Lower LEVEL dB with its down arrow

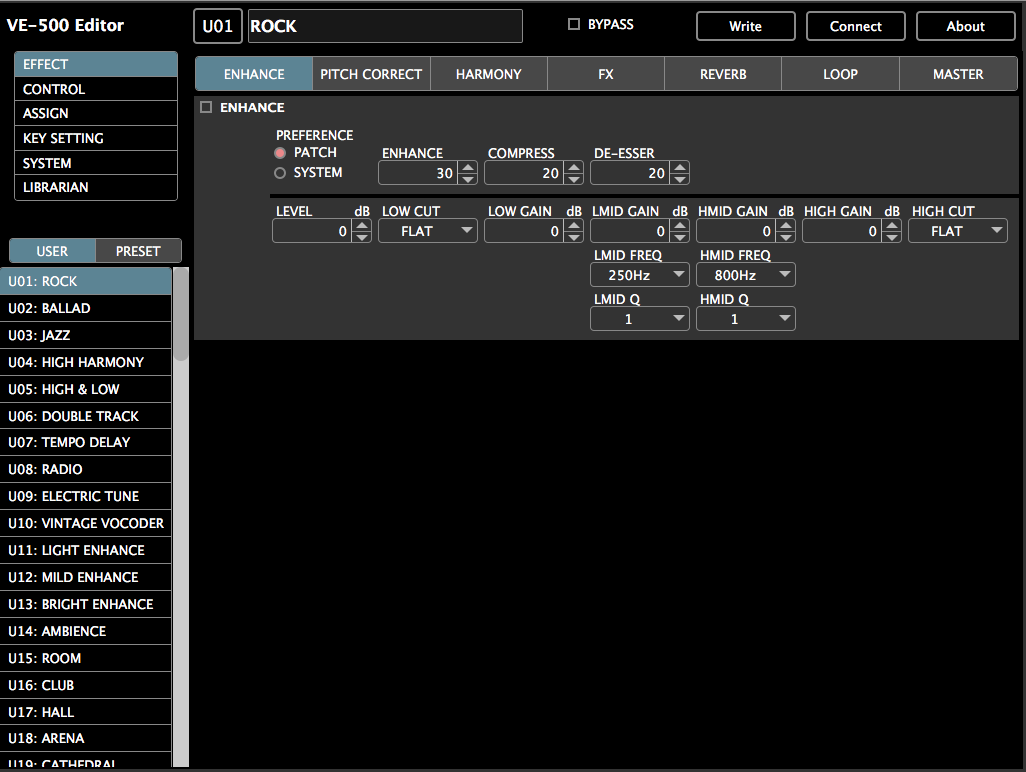pos(362,237)
